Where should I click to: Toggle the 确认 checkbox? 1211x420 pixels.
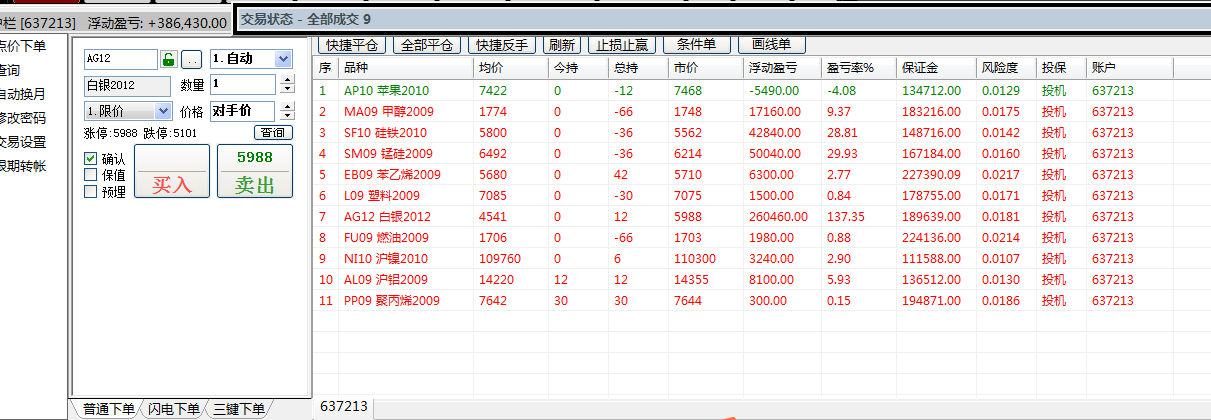tap(91, 158)
